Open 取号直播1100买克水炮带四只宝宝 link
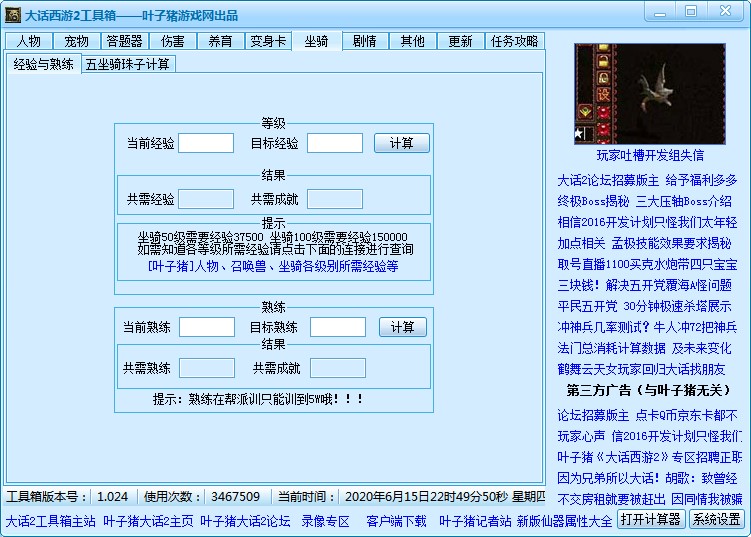 click(x=647, y=264)
